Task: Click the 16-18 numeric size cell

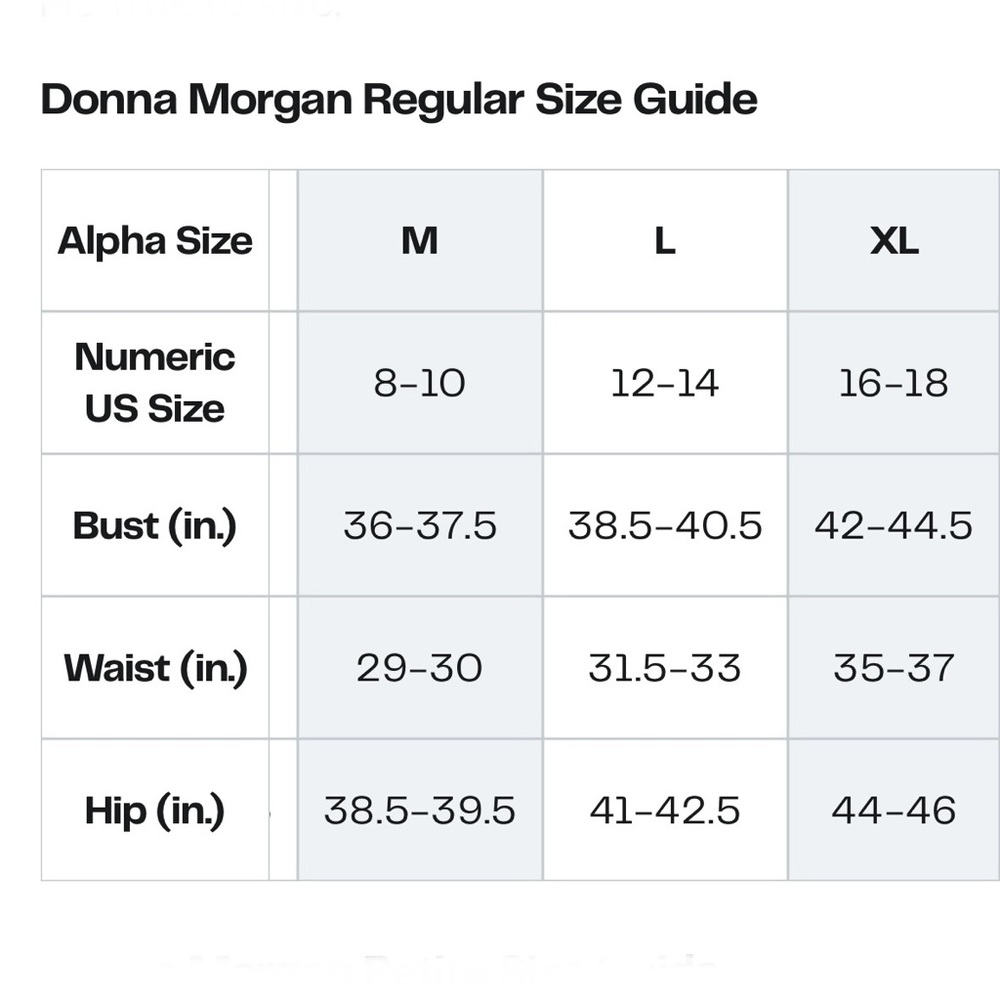Action: 894,383
